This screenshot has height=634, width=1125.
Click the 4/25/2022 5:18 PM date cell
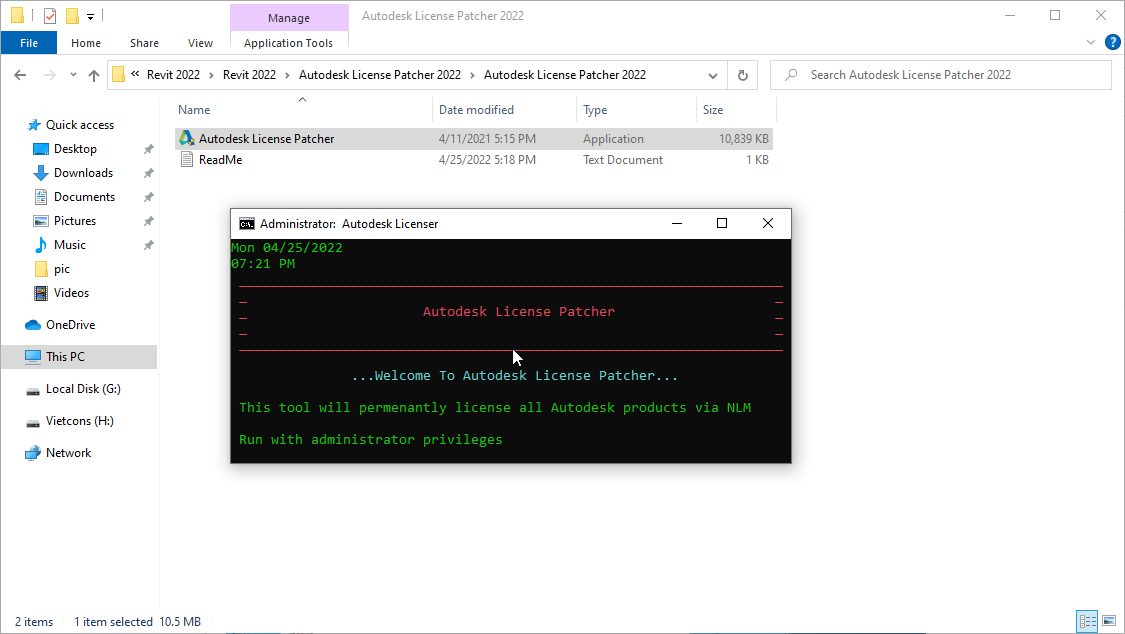click(x=487, y=160)
